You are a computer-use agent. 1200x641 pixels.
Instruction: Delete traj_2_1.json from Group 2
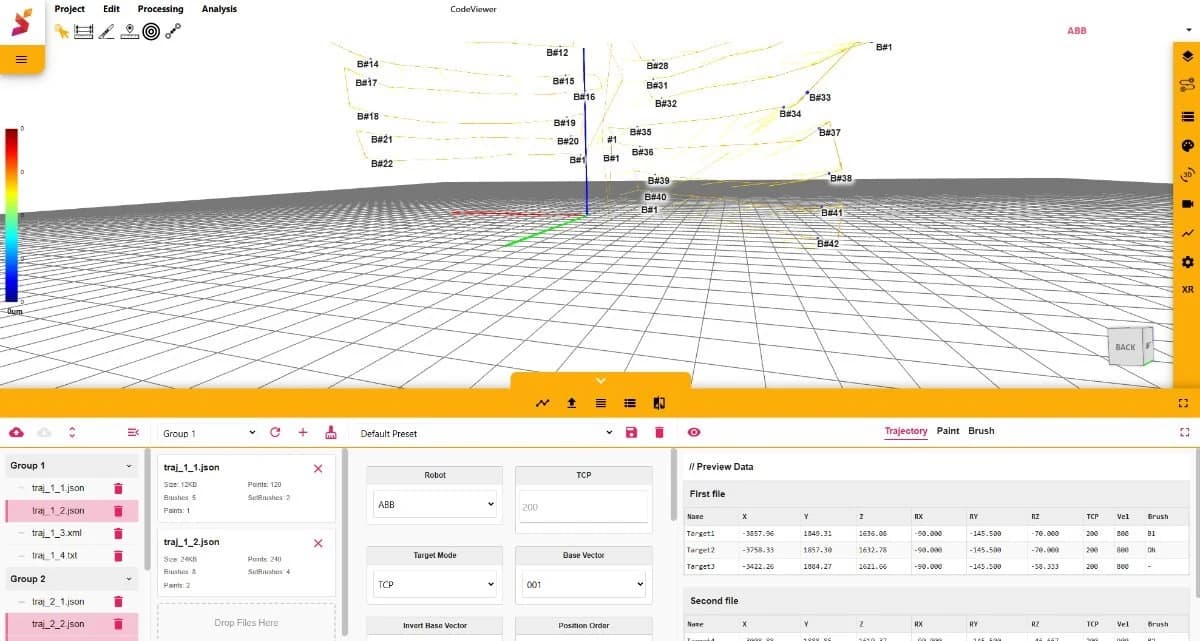pos(118,602)
